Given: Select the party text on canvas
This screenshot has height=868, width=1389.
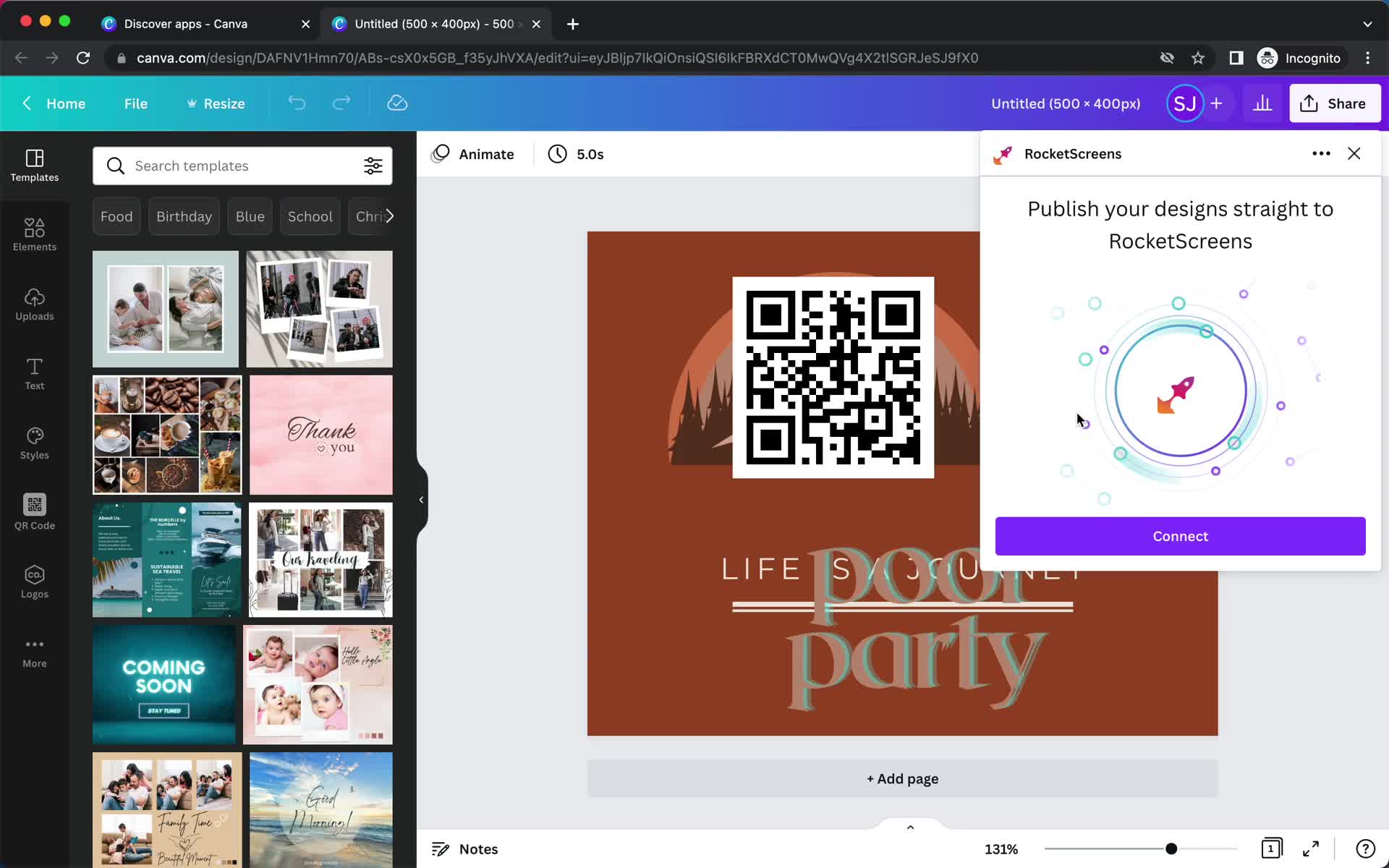Looking at the screenshot, I should pos(917,663).
